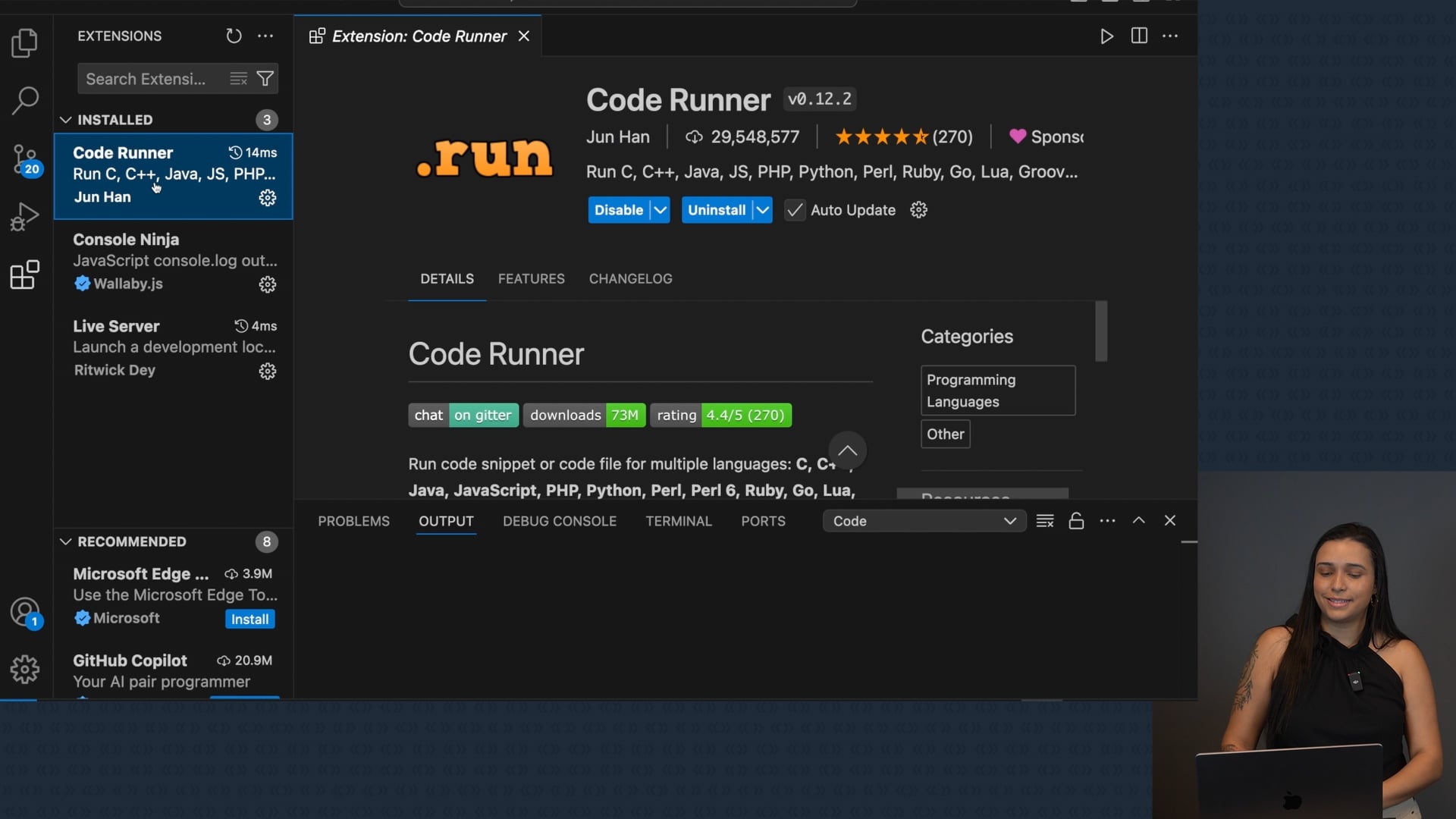Open Source Control view with 20 badge
Viewport: 1456px width, 819px height.
tap(24, 160)
